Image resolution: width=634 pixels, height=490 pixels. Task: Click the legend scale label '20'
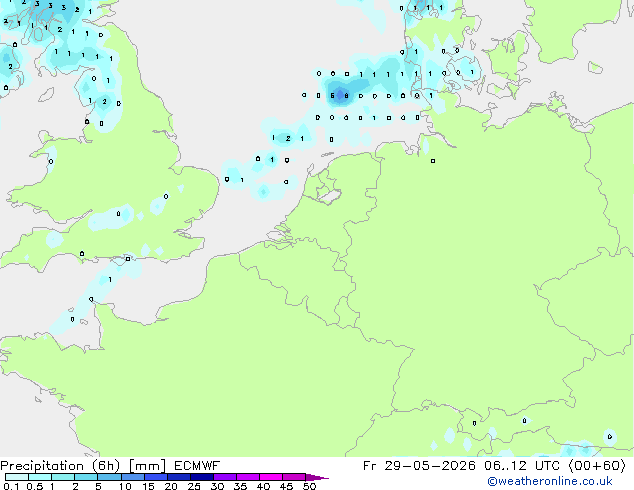pos(171,486)
